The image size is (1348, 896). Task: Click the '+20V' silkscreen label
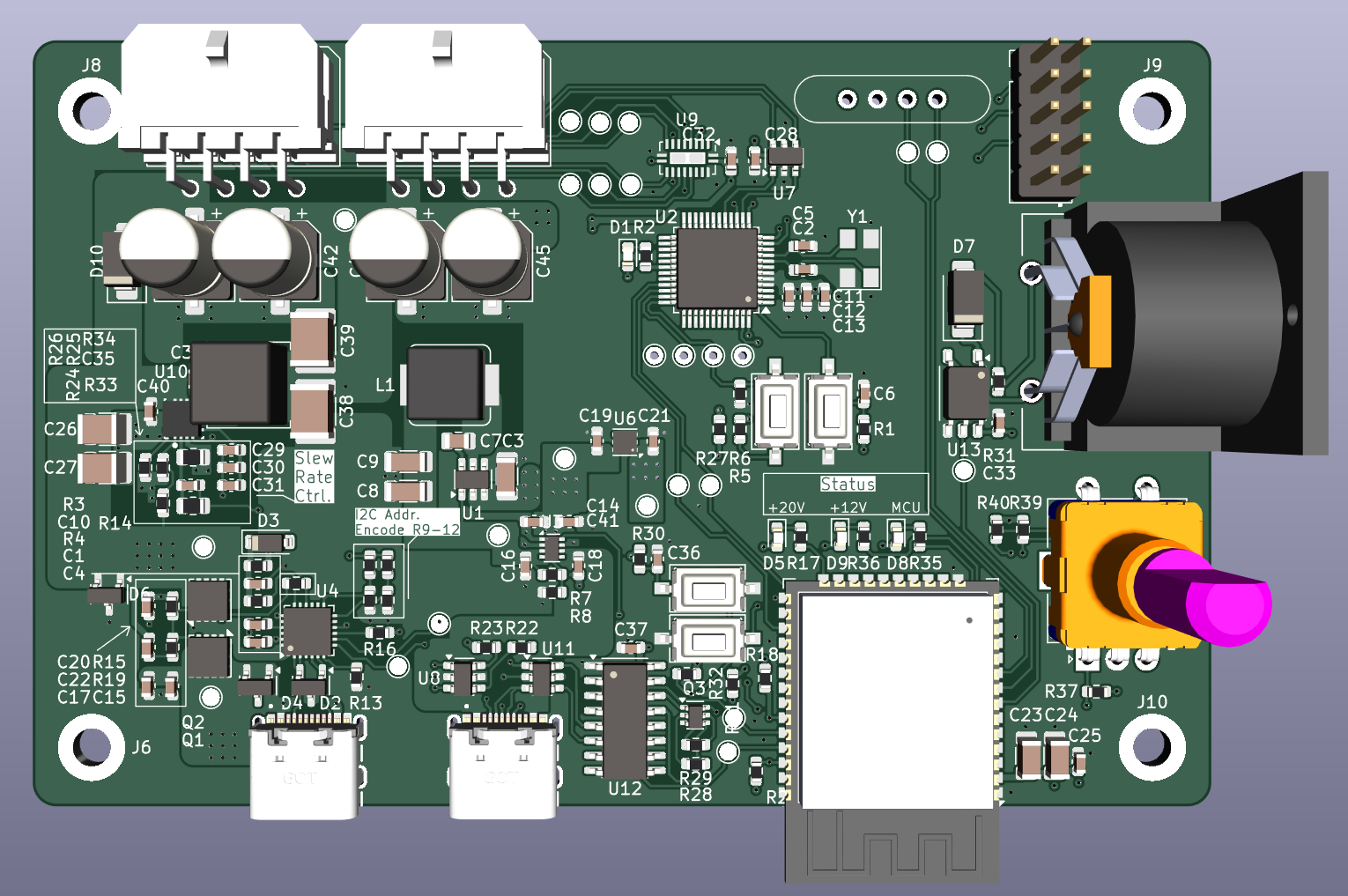point(786,507)
